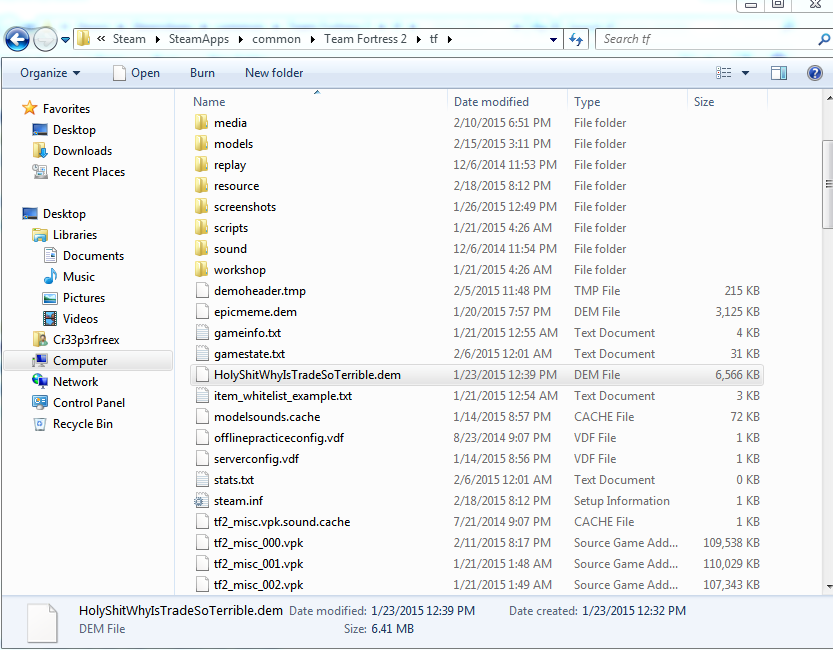Select the steam.inf setup file icon
This screenshot has height=650, width=833.
(201, 501)
